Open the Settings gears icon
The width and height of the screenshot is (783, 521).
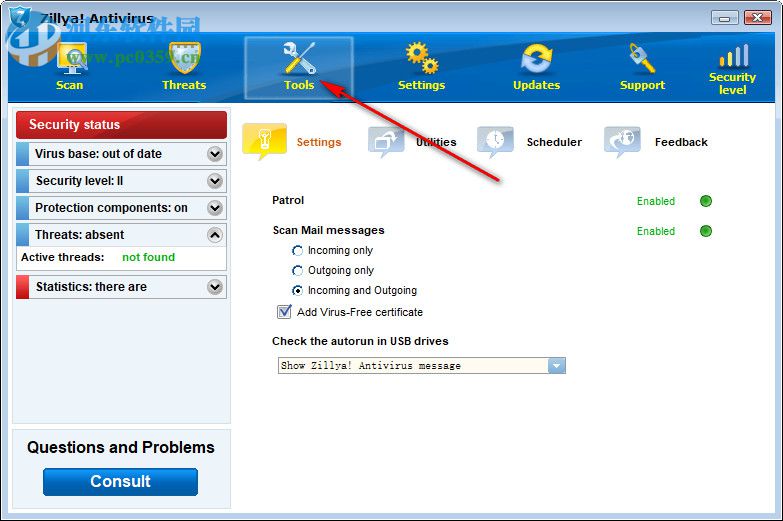click(x=422, y=58)
